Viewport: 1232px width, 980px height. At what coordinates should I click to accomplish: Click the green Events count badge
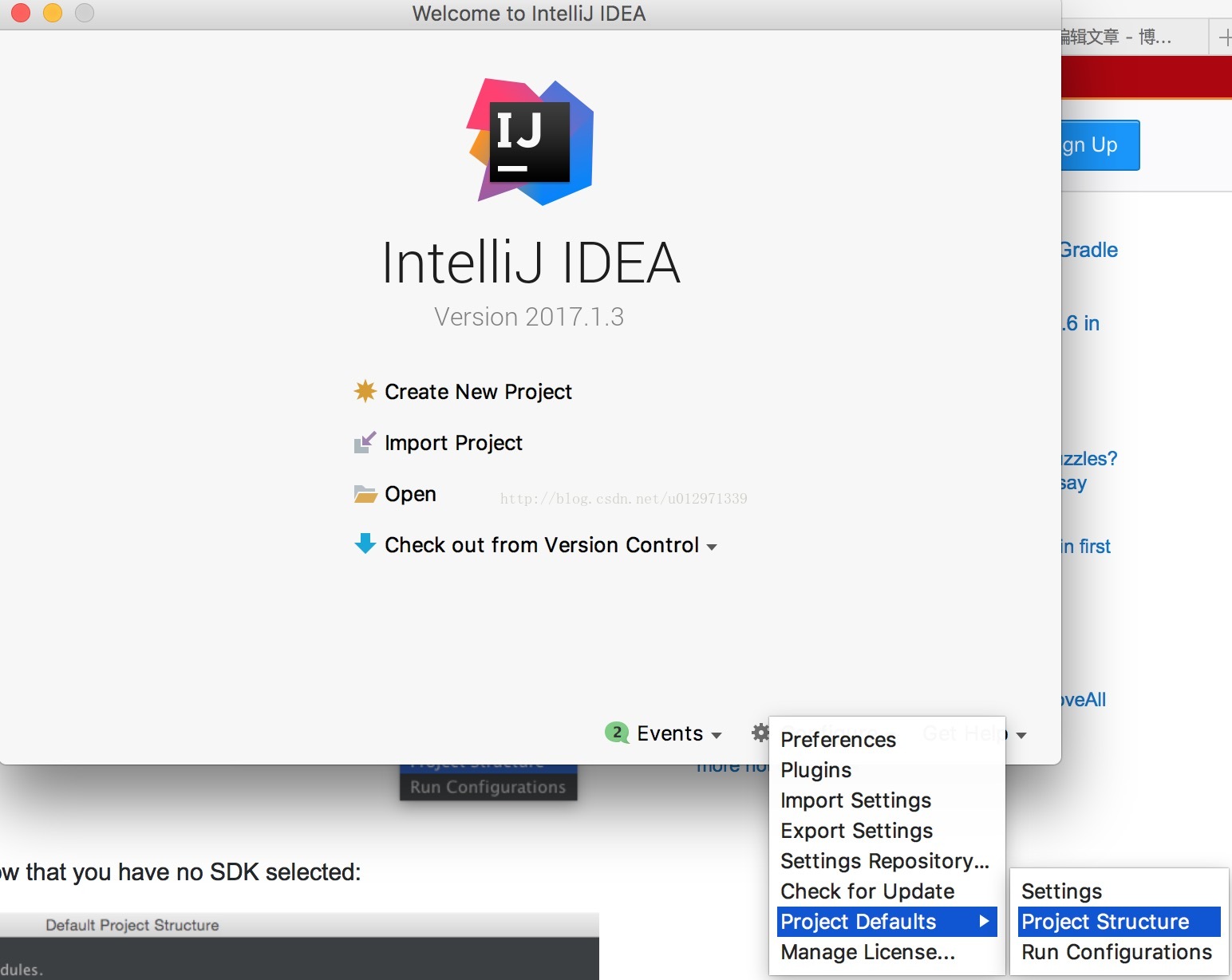[x=617, y=732]
